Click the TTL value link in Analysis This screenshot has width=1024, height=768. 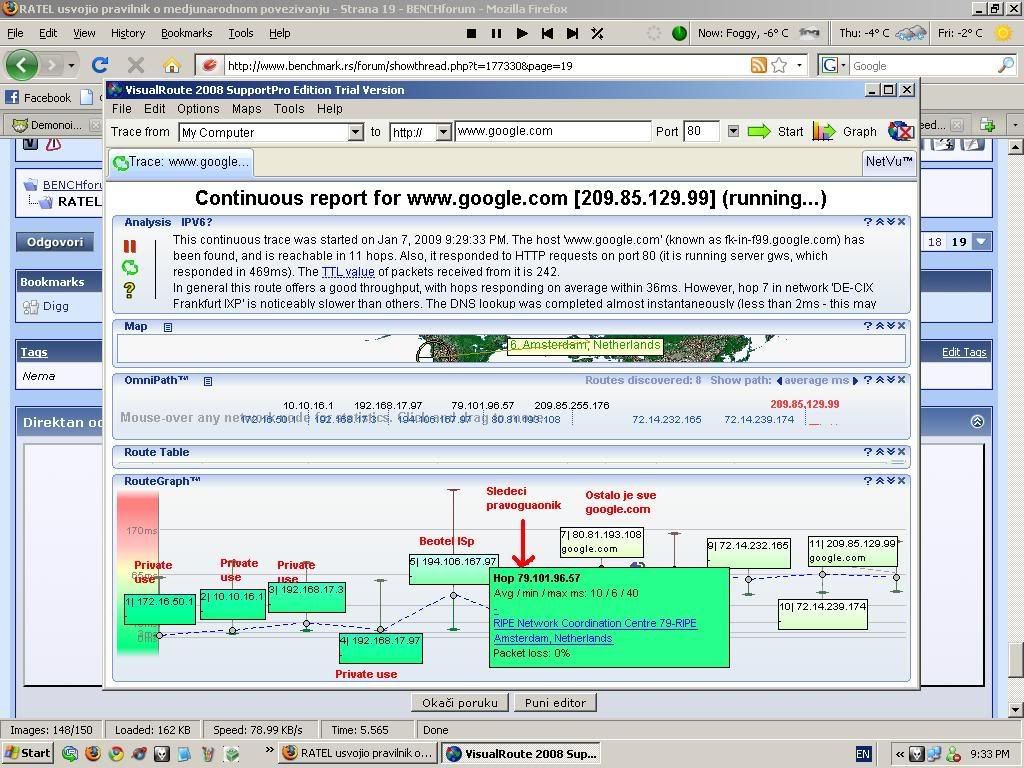click(x=348, y=272)
